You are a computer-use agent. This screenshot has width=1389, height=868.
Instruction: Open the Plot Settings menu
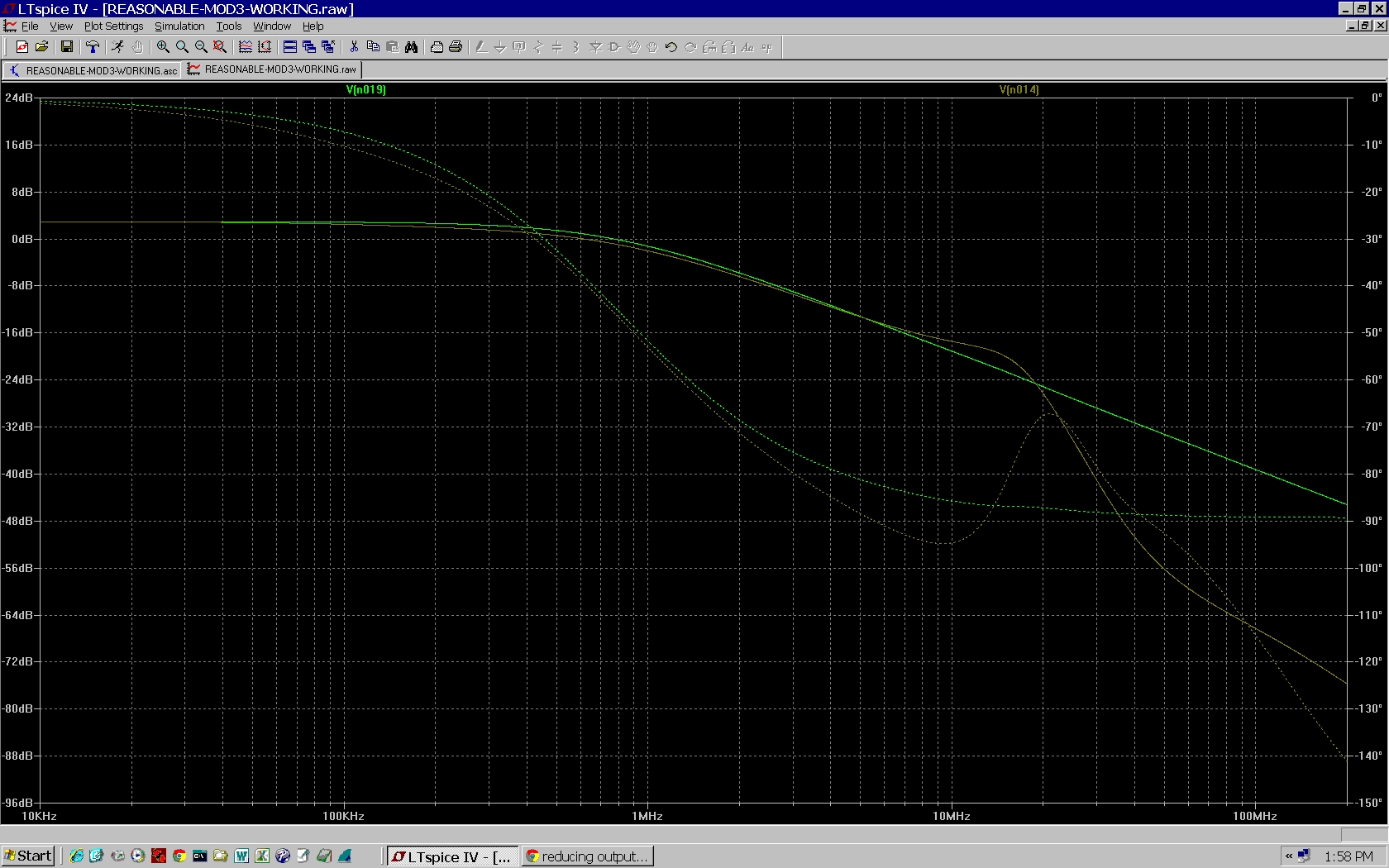(x=113, y=26)
